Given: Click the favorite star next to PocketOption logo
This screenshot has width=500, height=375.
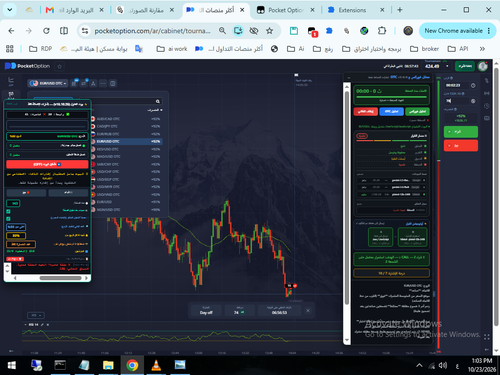Looking at the screenshot, I should pyautogui.click(x=60, y=66).
